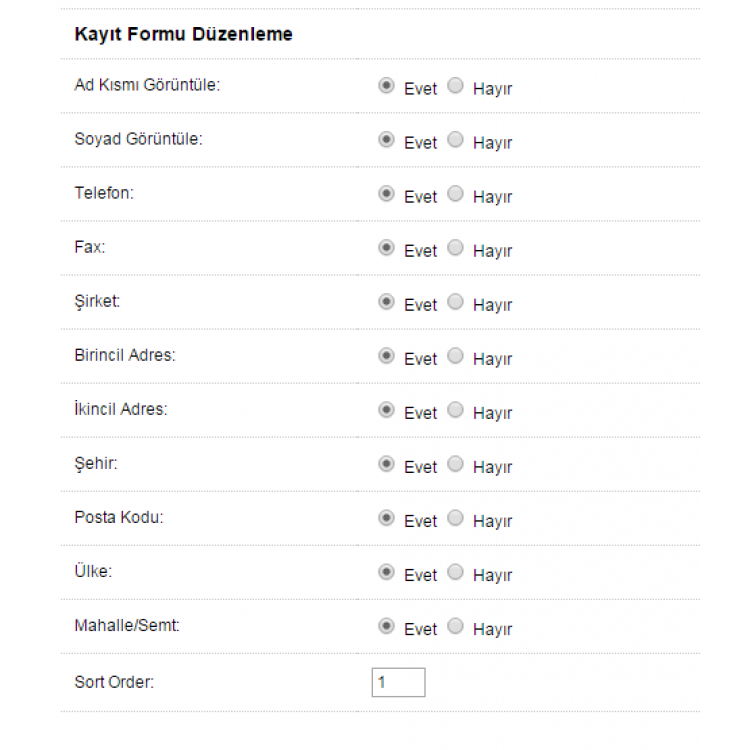750x750 pixels.
Task: Enable Fax field with Evet
Action: 386,248
